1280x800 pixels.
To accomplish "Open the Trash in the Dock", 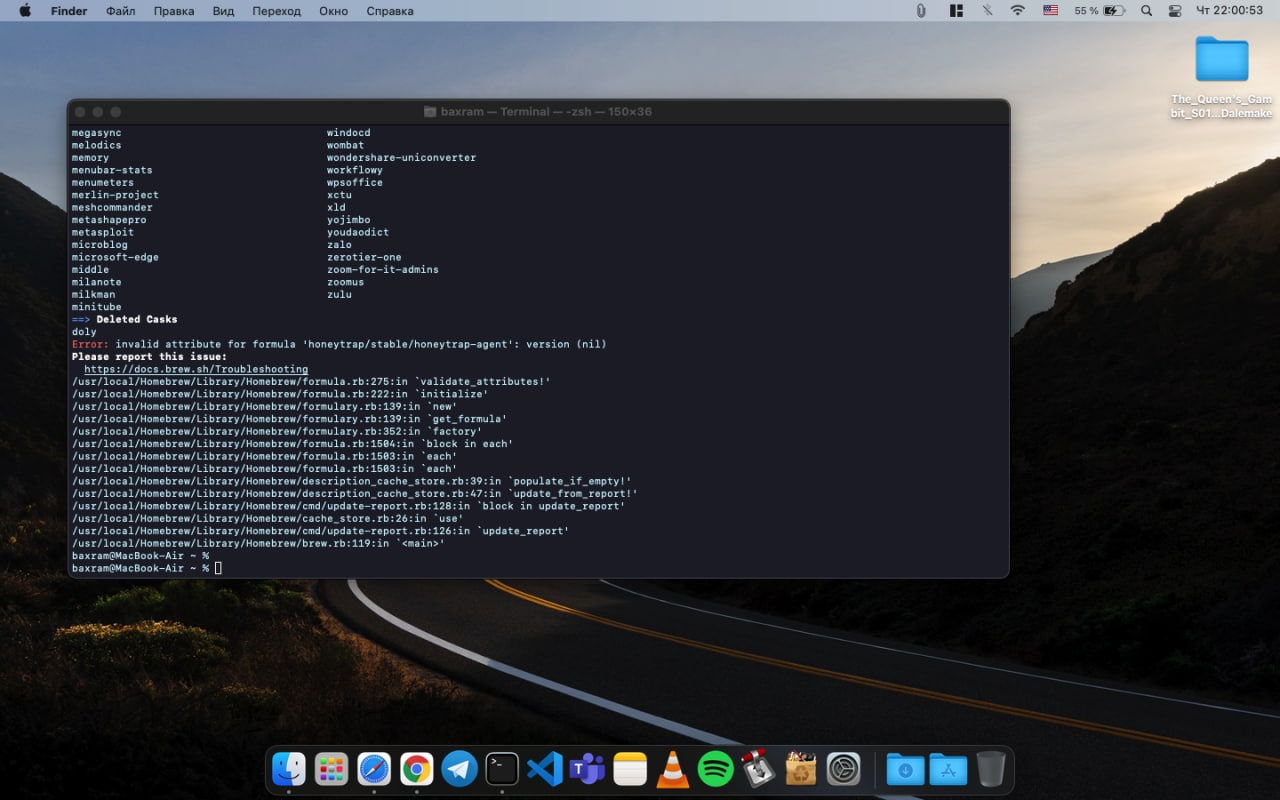I will pos(991,769).
